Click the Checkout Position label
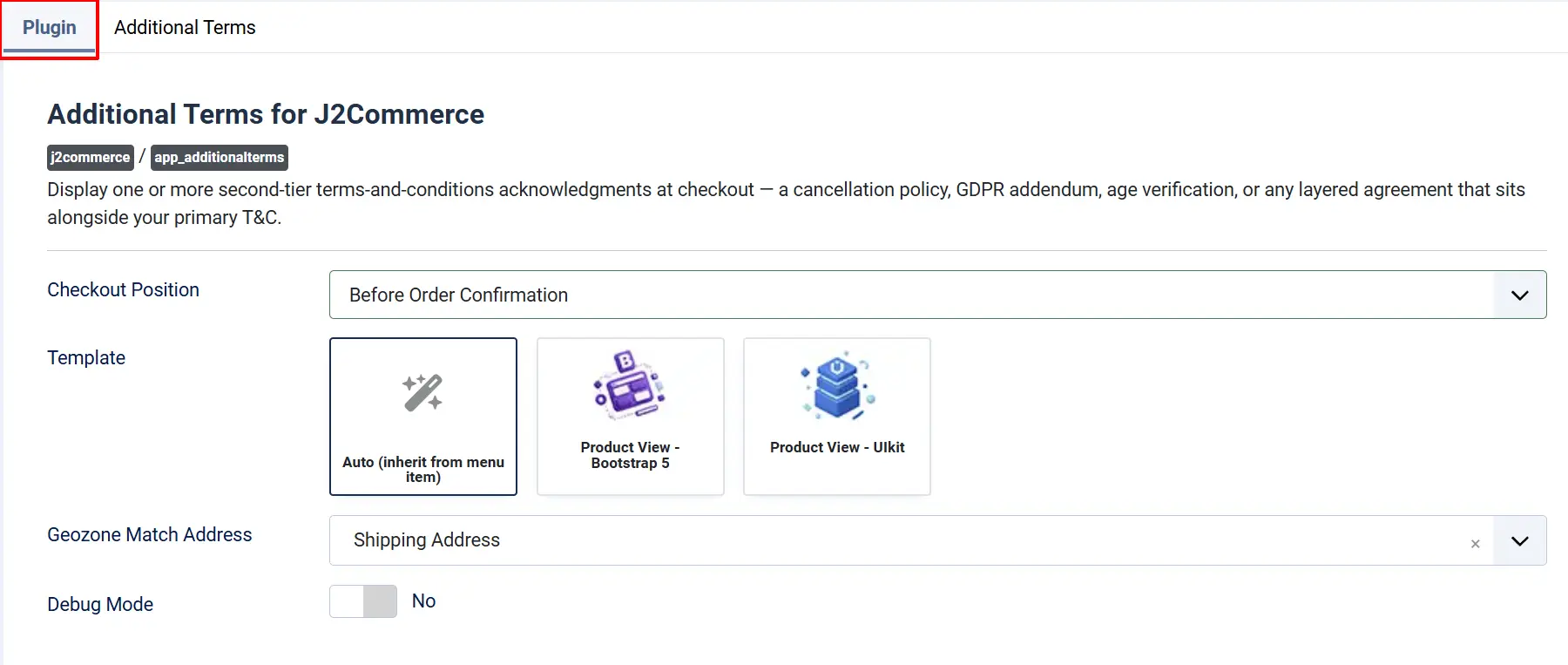Image resolution: width=1568 pixels, height=665 pixels. click(123, 289)
